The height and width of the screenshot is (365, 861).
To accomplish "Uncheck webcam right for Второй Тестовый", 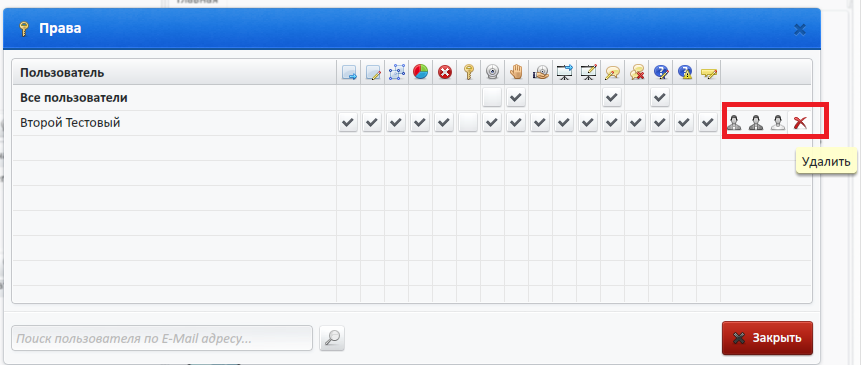I will pyautogui.click(x=493, y=122).
